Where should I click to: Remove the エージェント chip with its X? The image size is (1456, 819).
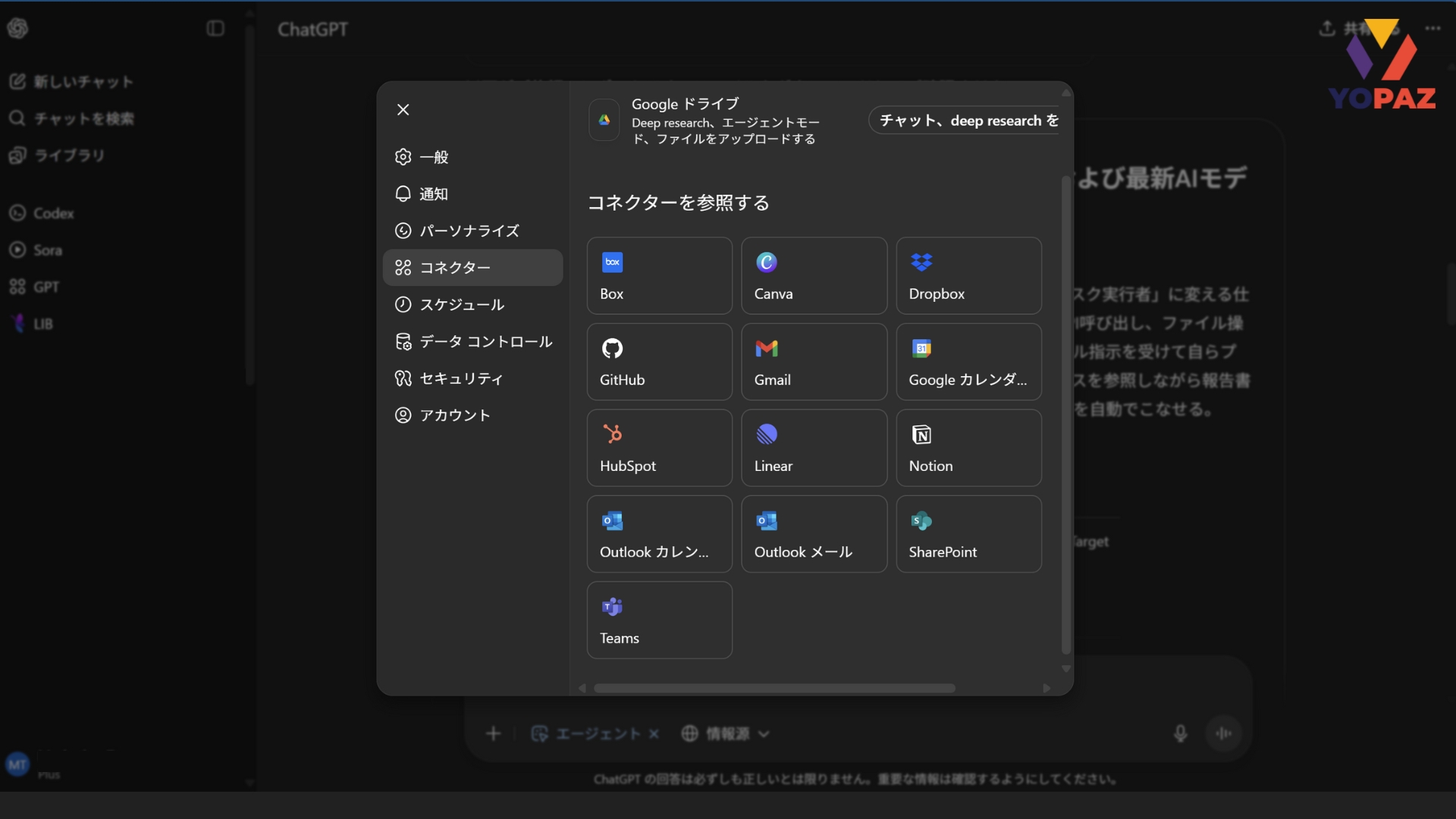point(654,734)
